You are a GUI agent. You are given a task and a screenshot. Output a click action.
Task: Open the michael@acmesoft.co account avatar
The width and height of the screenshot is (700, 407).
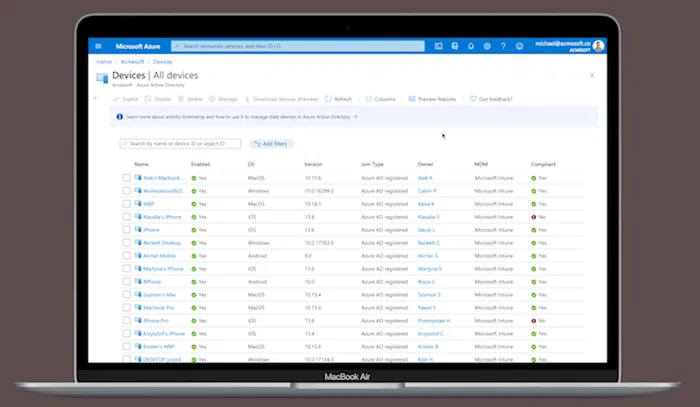599,46
